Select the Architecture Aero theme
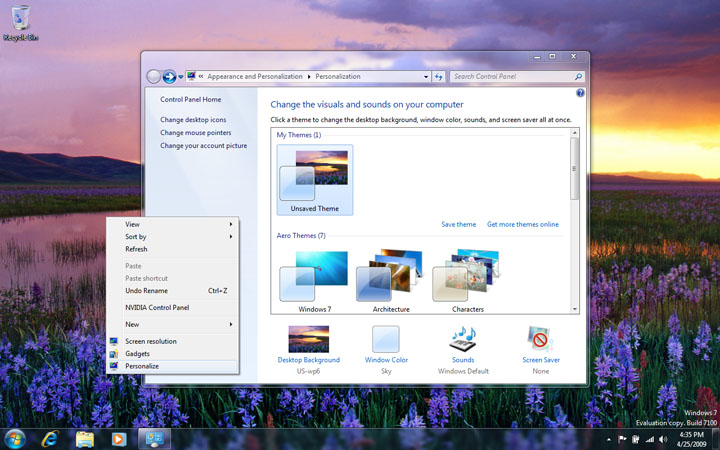720x450 pixels. coord(391,280)
